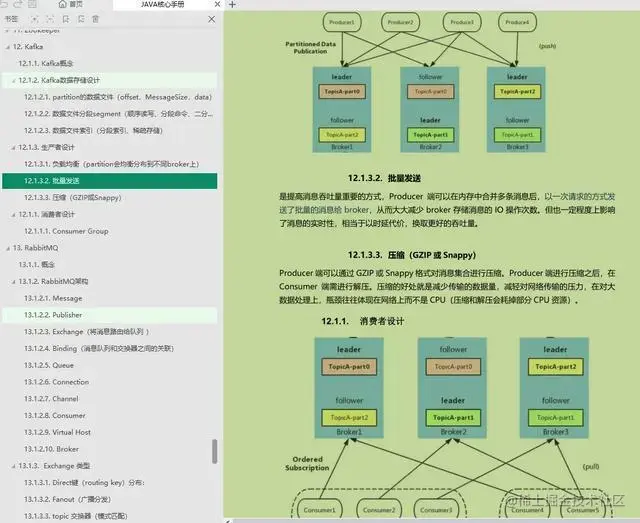640x523 pixels.
Task: Expand all bookmarks icon
Action: pos(35,19)
